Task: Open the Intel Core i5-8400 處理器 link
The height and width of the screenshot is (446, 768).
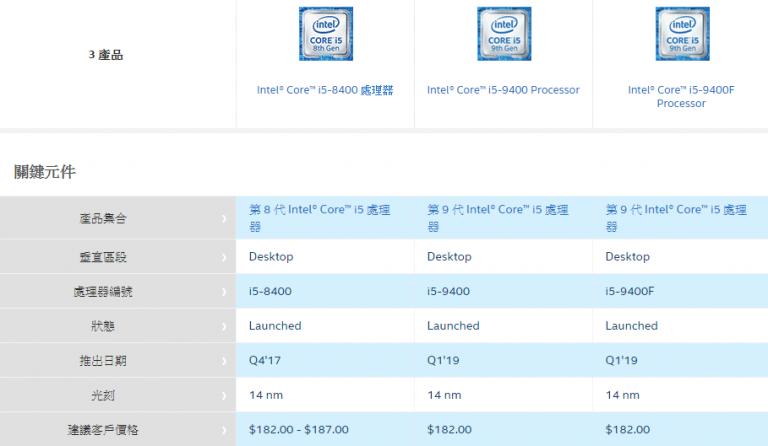Action: click(x=325, y=90)
